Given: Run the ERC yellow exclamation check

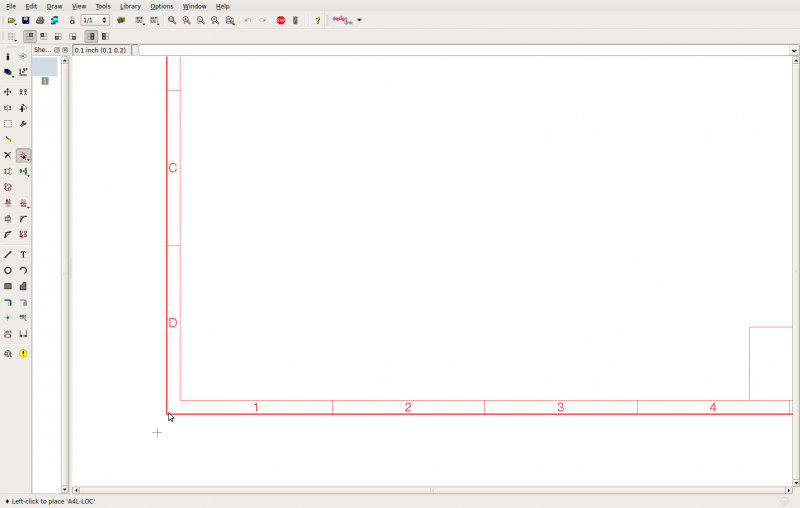Looking at the screenshot, I should (23, 354).
